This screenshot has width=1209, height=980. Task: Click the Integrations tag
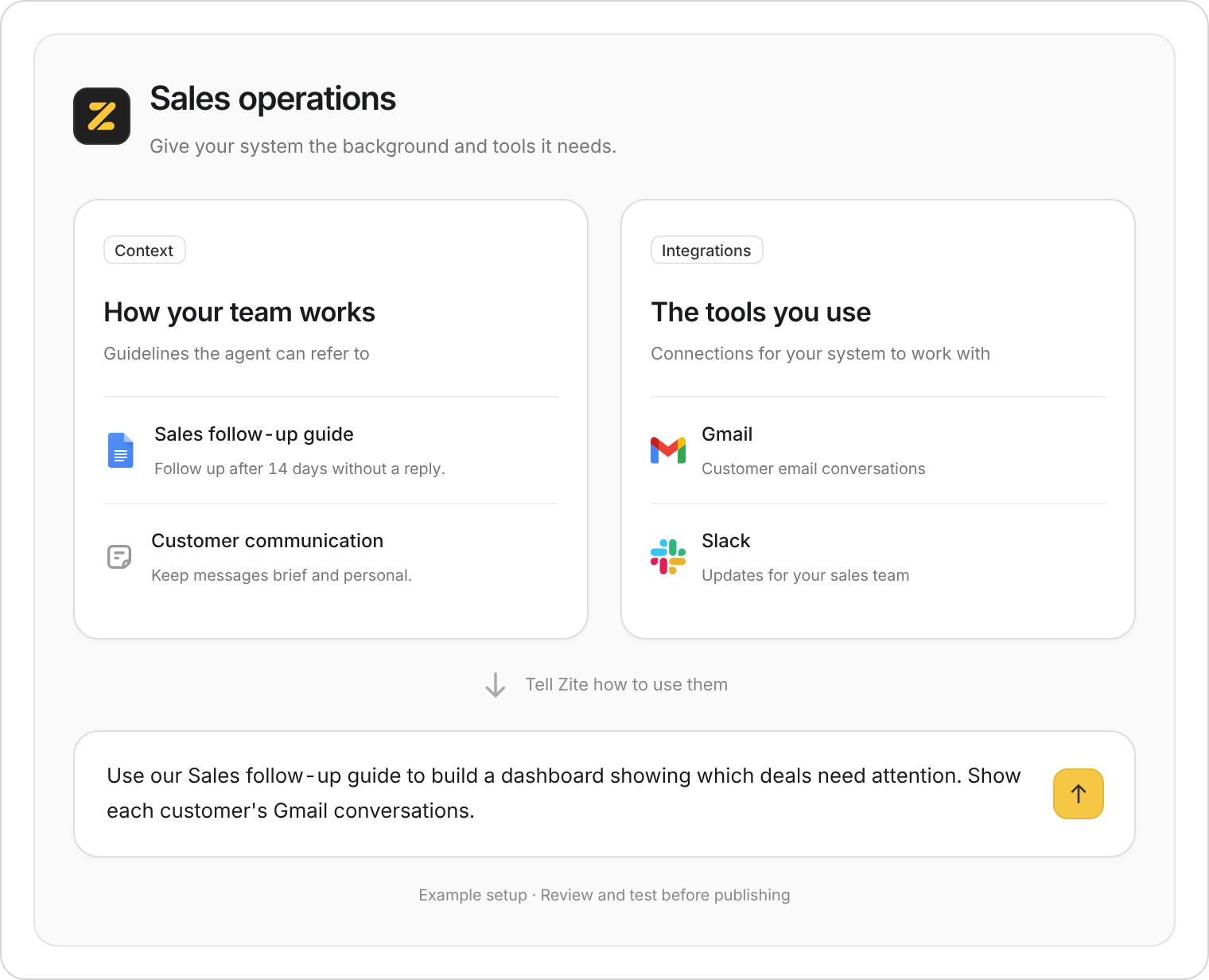(x=706, y=251)
